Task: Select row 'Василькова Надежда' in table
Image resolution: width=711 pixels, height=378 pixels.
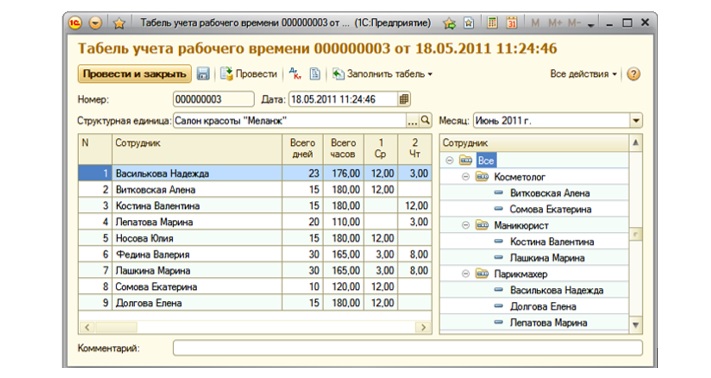Action: click(255, 173)
